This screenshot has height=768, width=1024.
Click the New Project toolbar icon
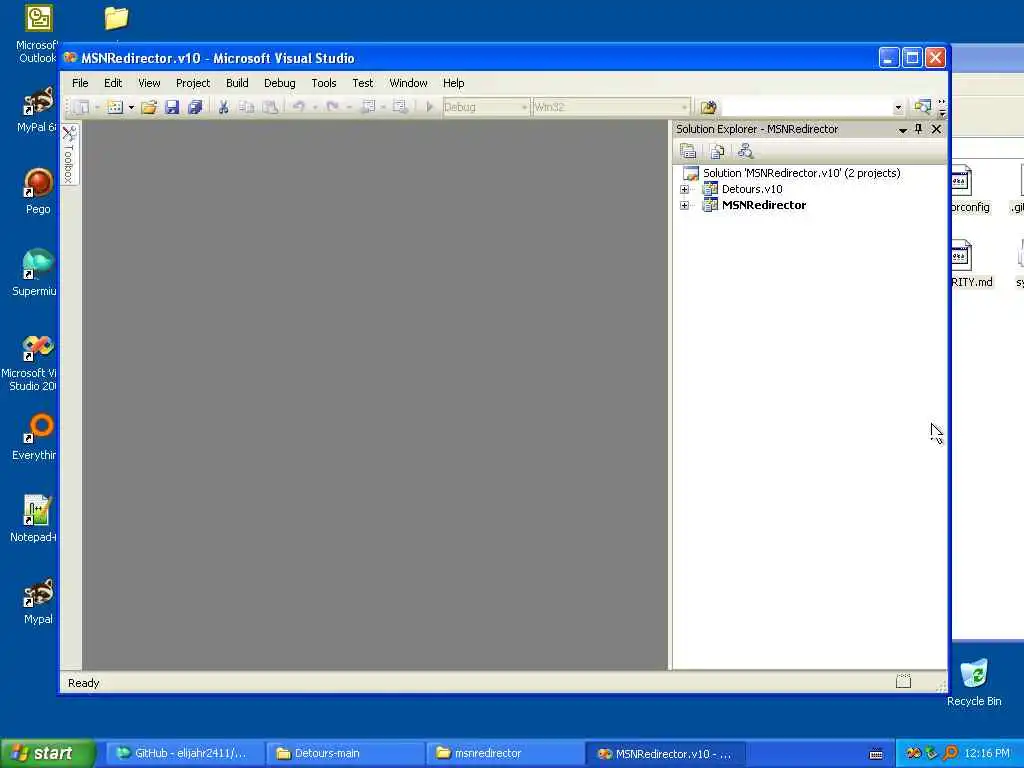82,107
